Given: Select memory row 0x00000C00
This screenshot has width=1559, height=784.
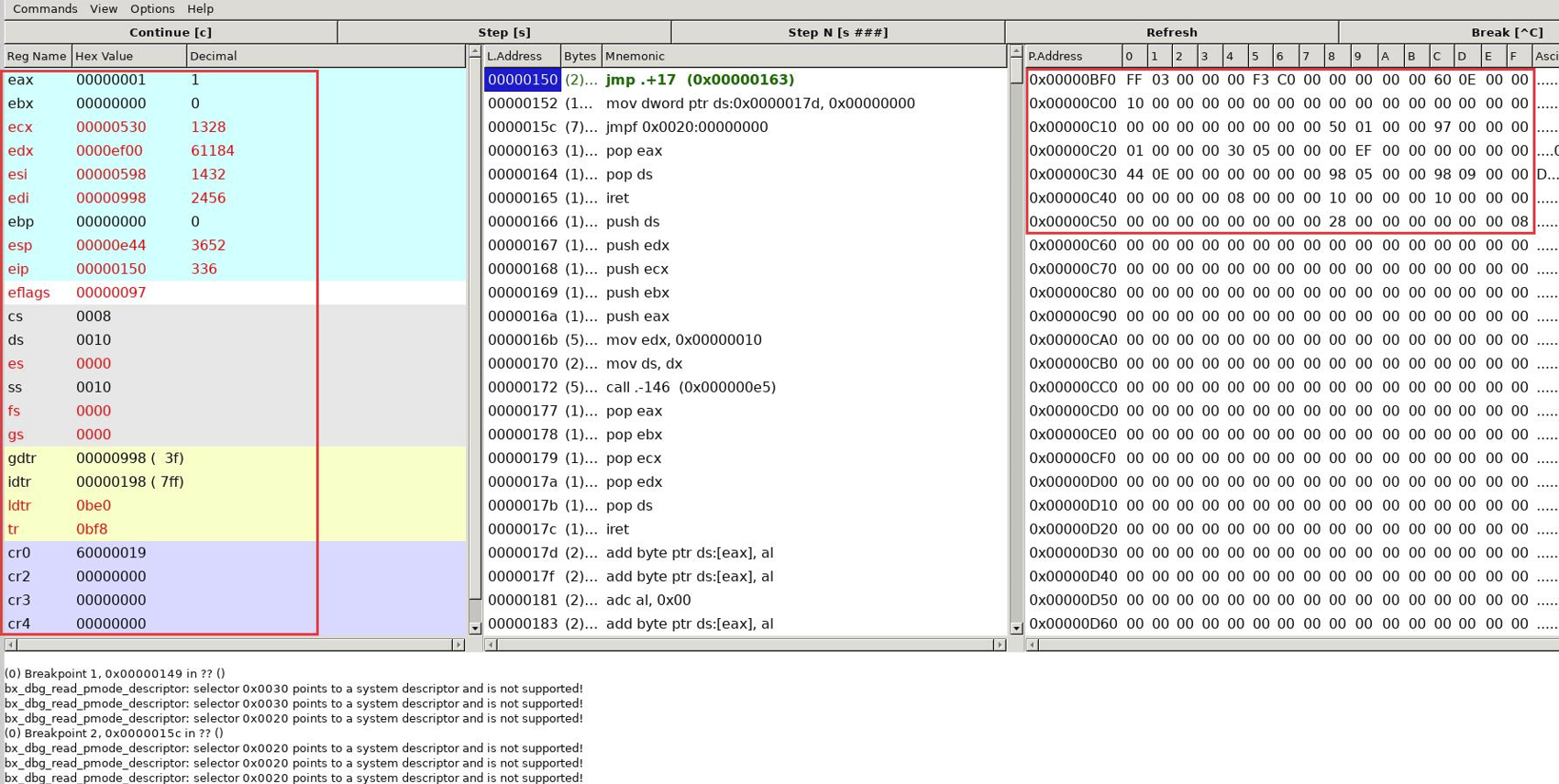Looking at the screenshot, I should pyautogui.click(x=1291, y=104).
